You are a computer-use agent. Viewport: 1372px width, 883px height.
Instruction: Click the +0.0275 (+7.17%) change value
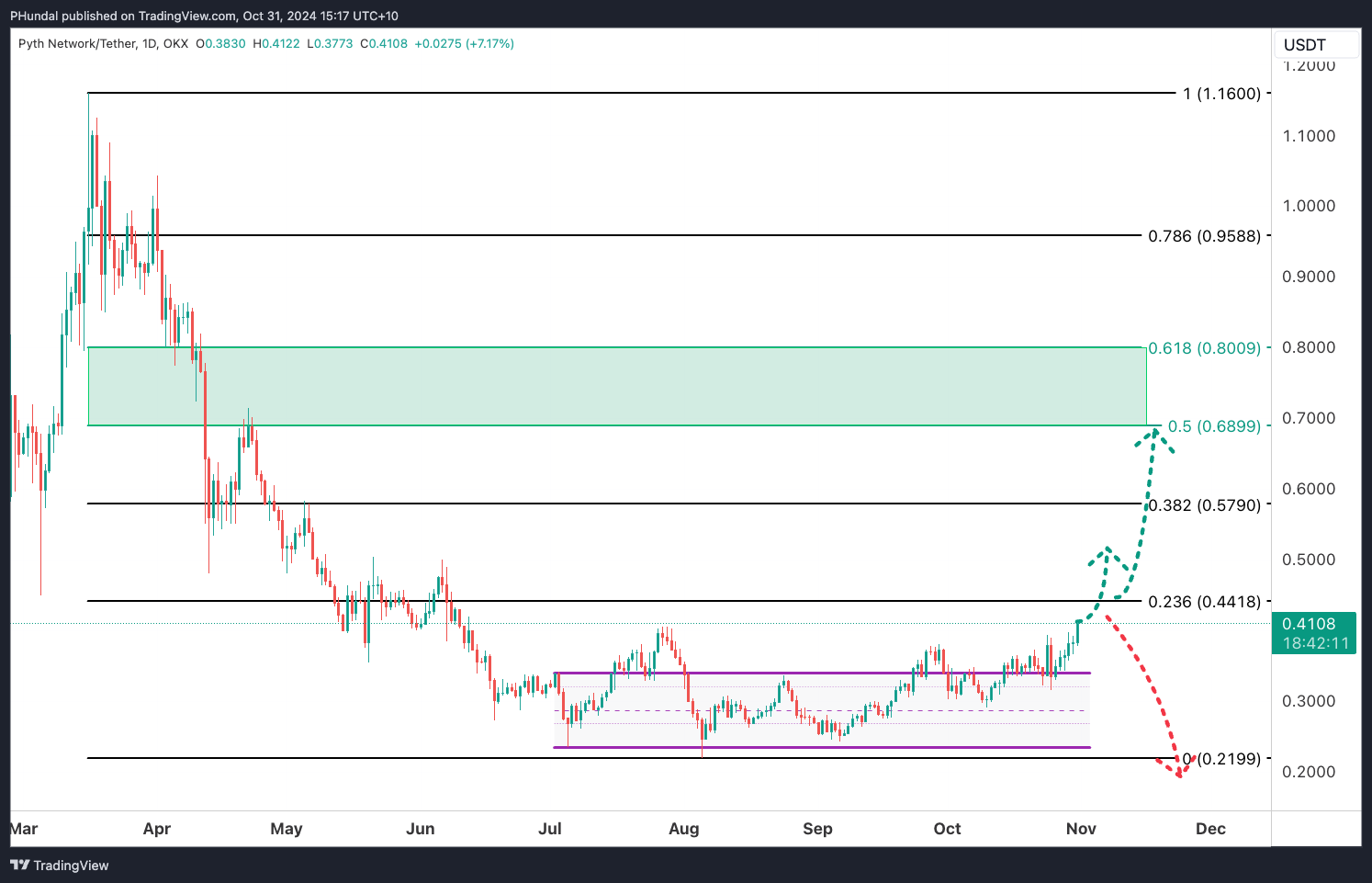click(x=465, y=43)
